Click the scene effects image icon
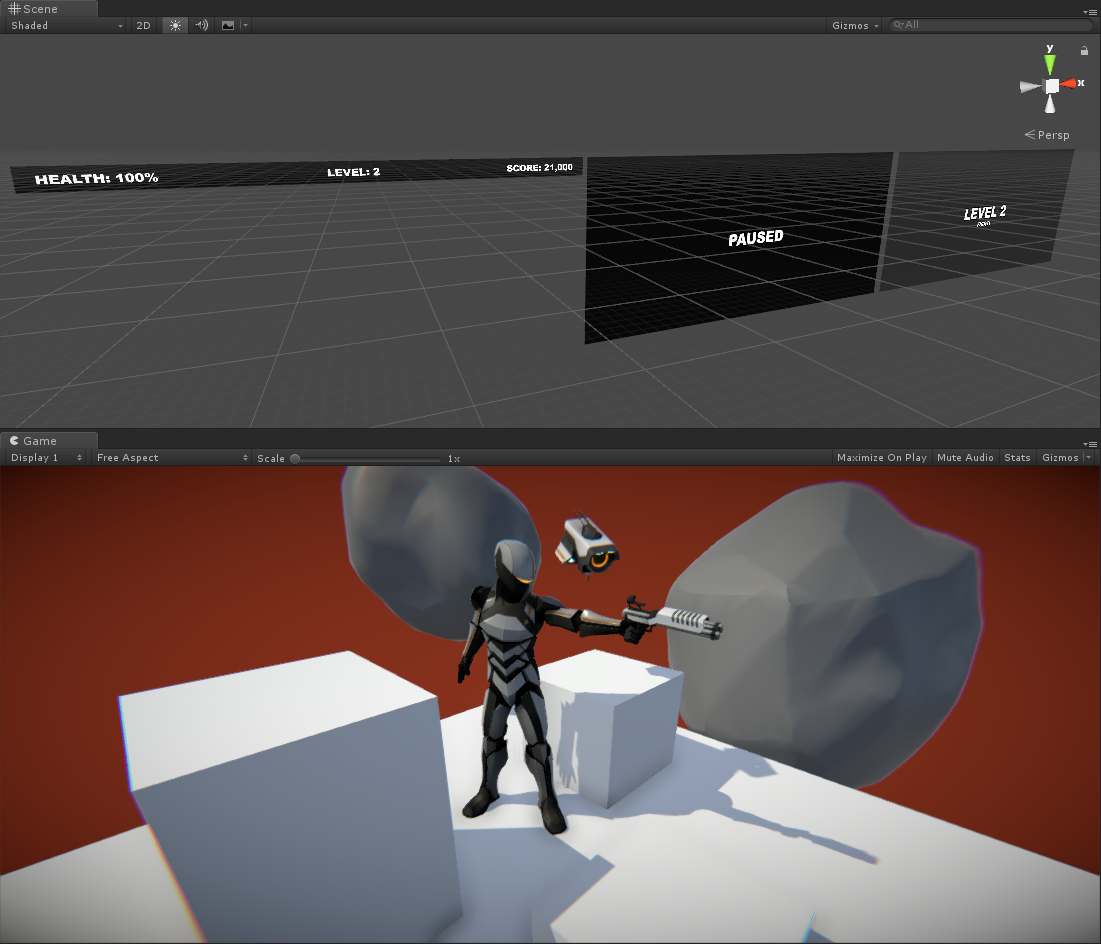The width and height of the screenshot is (1101, 944). coord(228,25)
